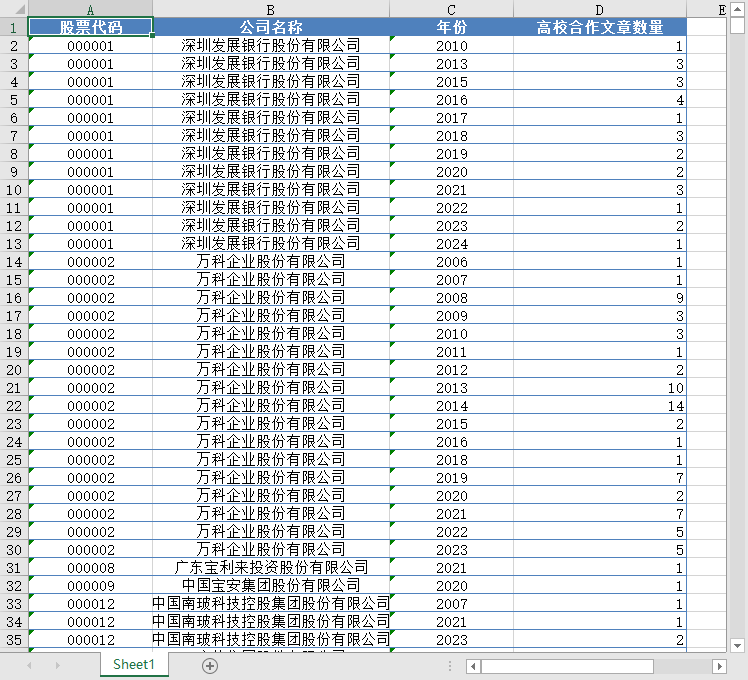This screenshot has height=680, width=748.
Task: Click the 公司名称 header cell
Action: (x=270, y=27)
